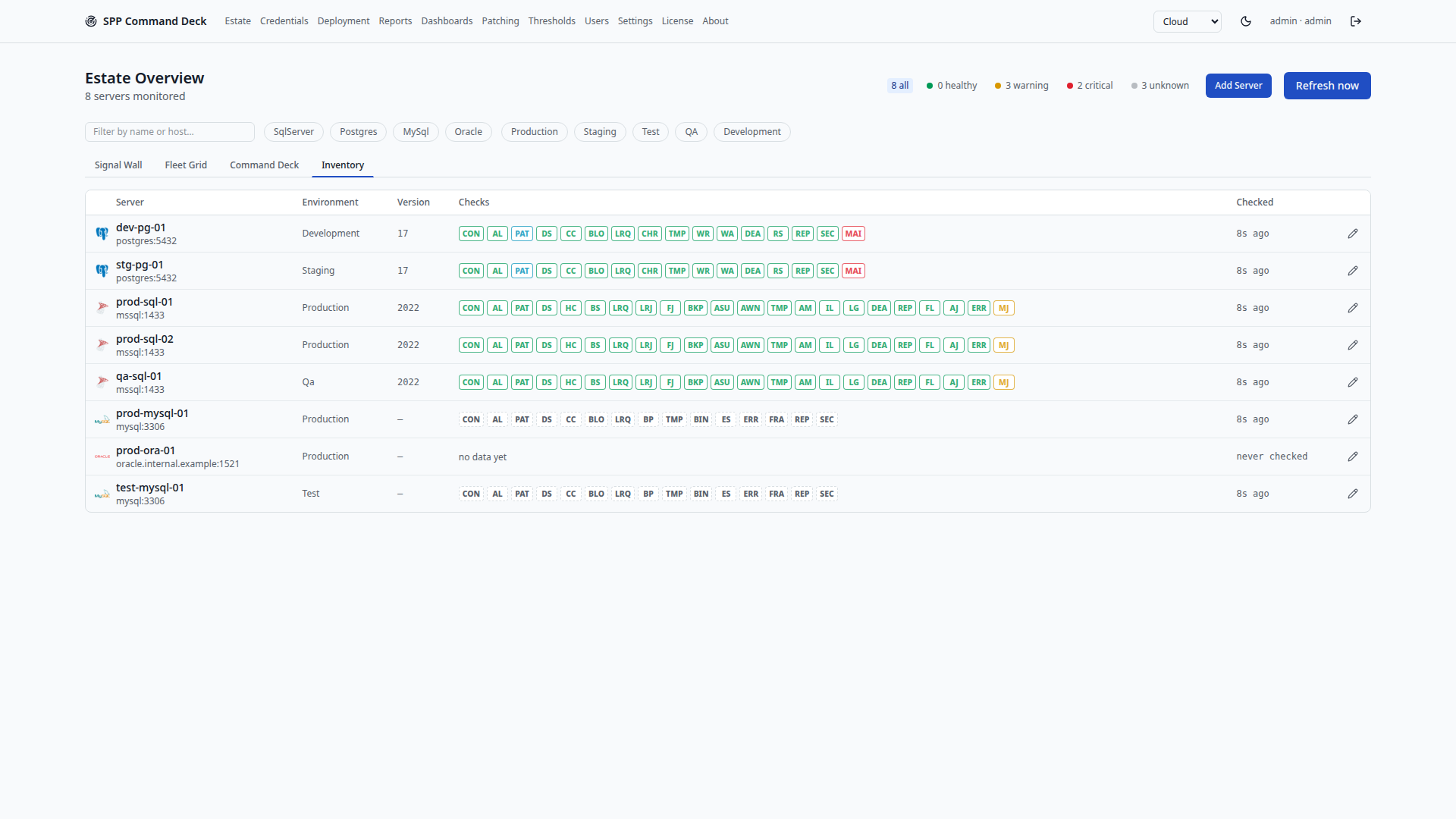Click Oracle icon for prod-ora-01

tap(102, 457)
